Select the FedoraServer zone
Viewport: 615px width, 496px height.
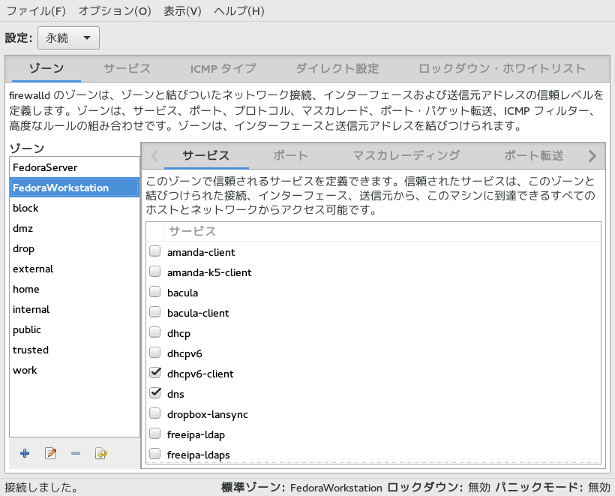pyautogui.click(x=75, y=167)
